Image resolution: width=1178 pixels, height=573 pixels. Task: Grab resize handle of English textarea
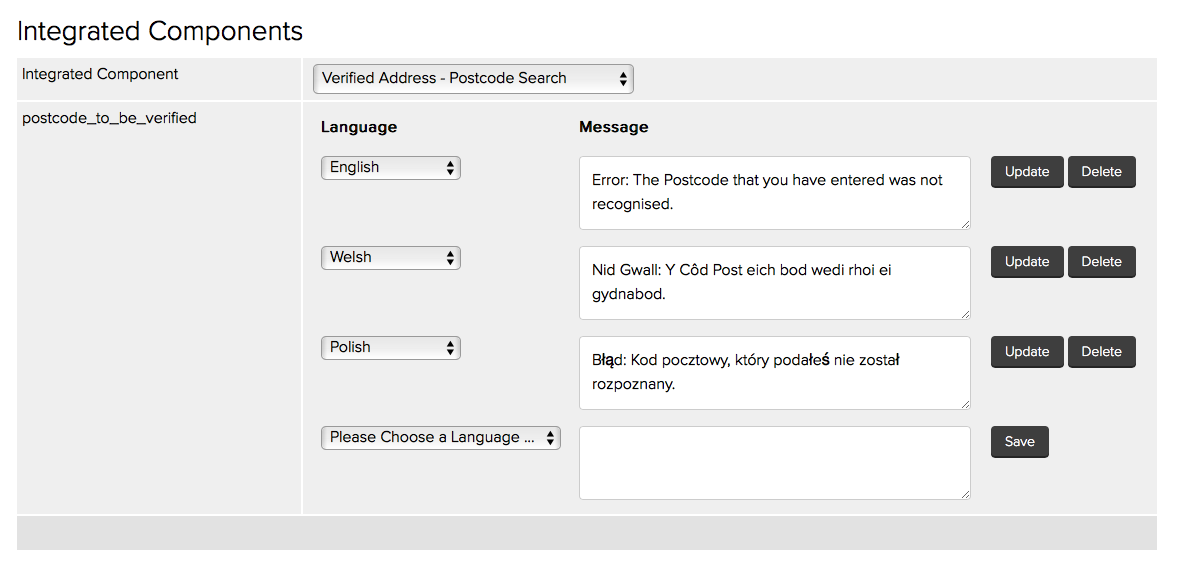(x=965, y=224)
